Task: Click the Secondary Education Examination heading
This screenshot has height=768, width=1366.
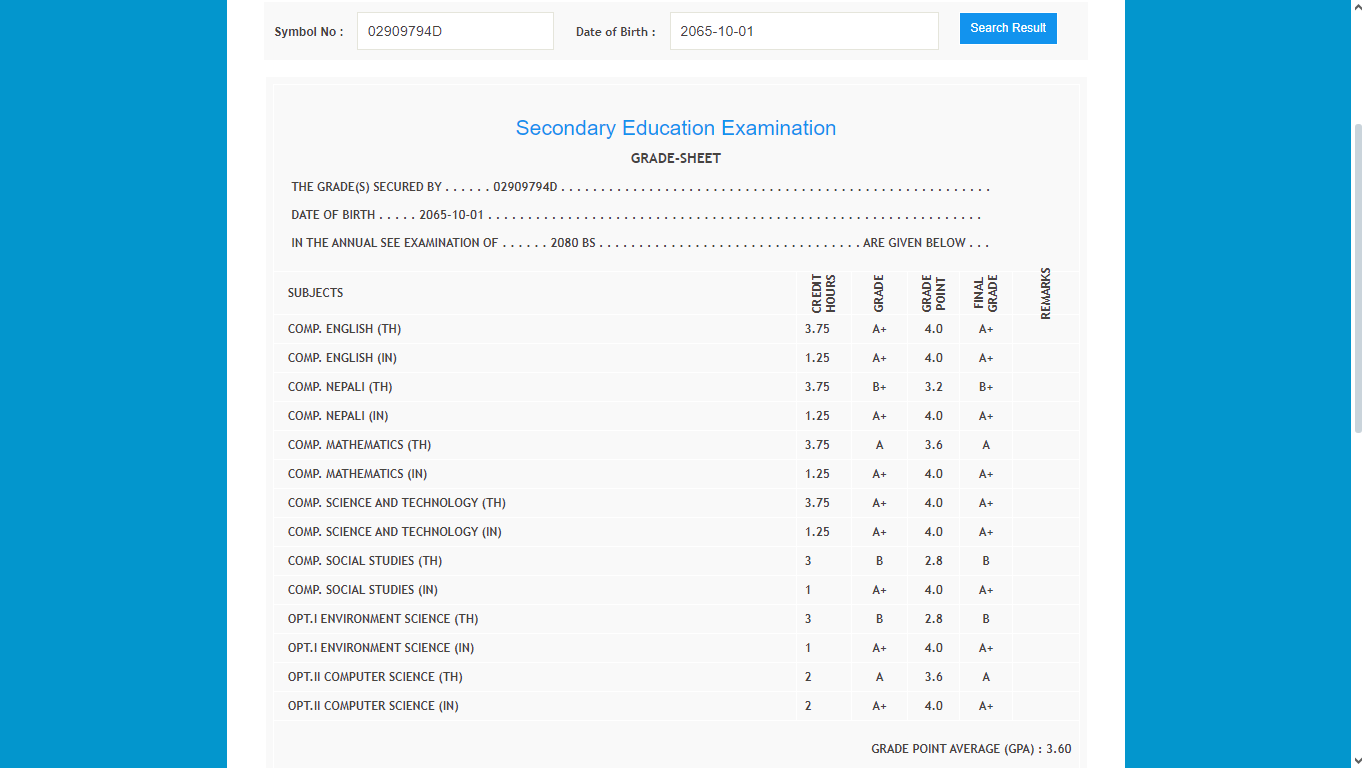Action: (675, 128)
